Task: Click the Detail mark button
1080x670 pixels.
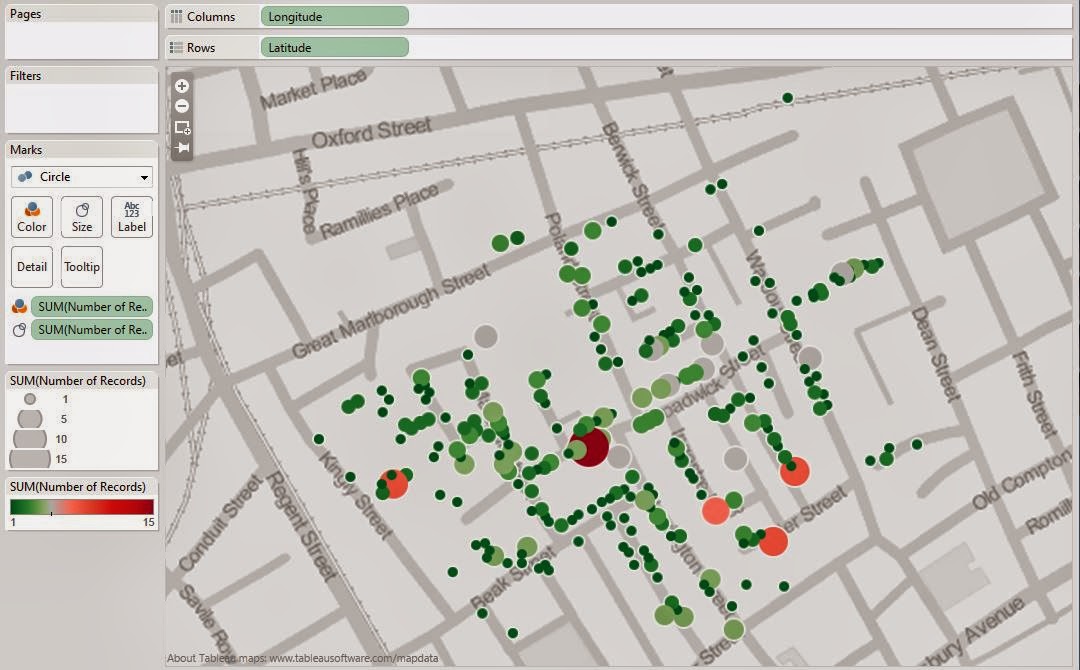Action: [x=32, y=266]
